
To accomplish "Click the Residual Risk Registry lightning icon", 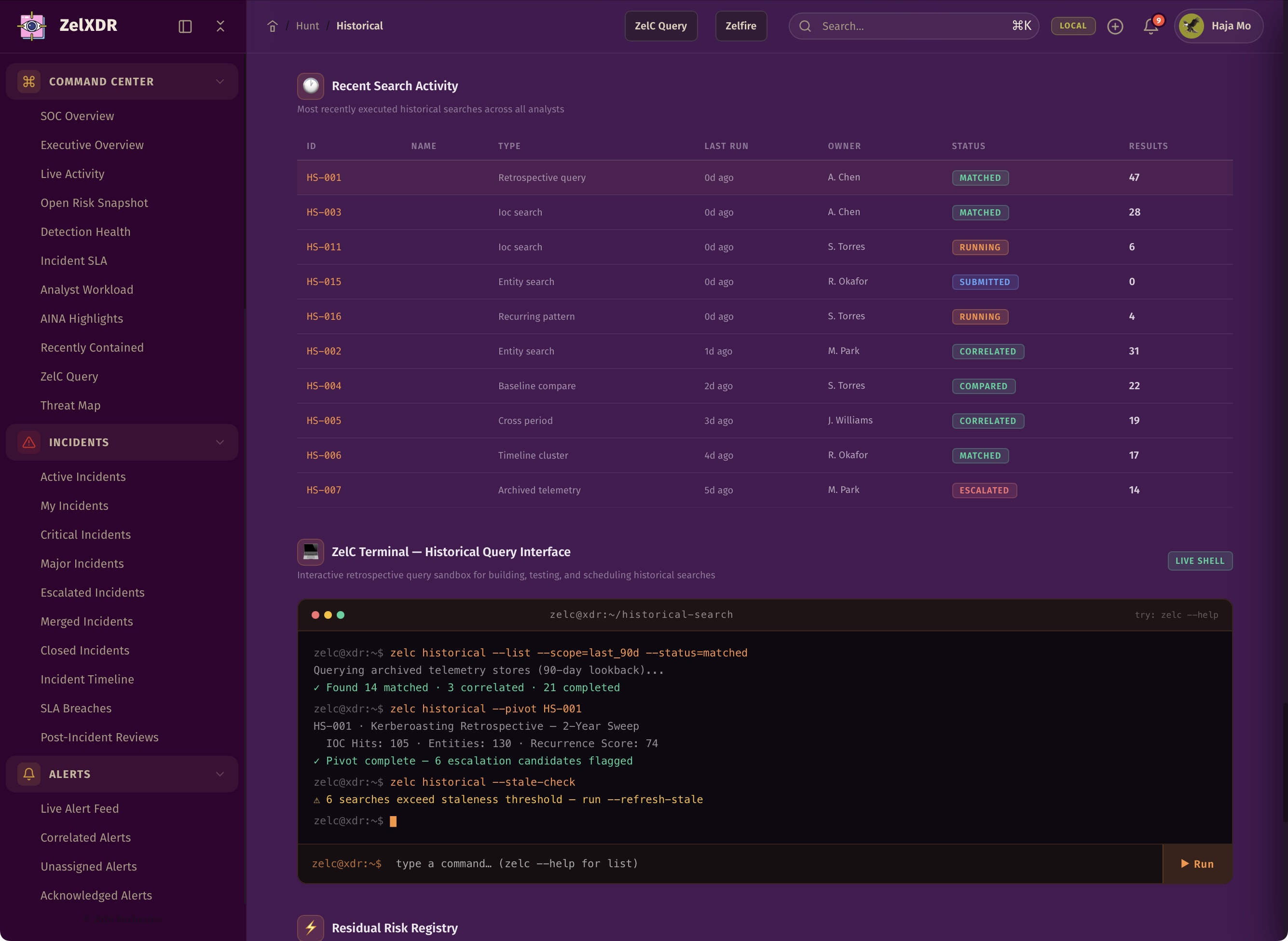I will (x=311, y=928).
